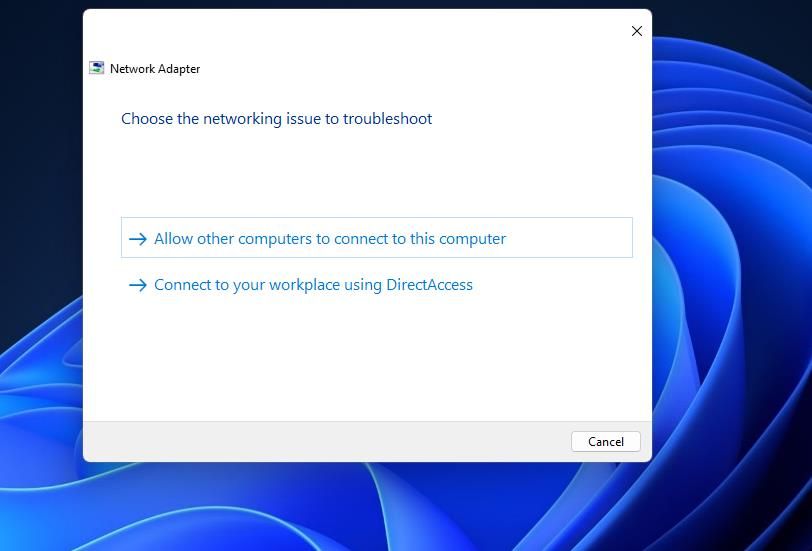812x551 pixels.
Task: Click the 'Choose the networking issue to troubleshoot' heading
Action: (x=277, y=119)
